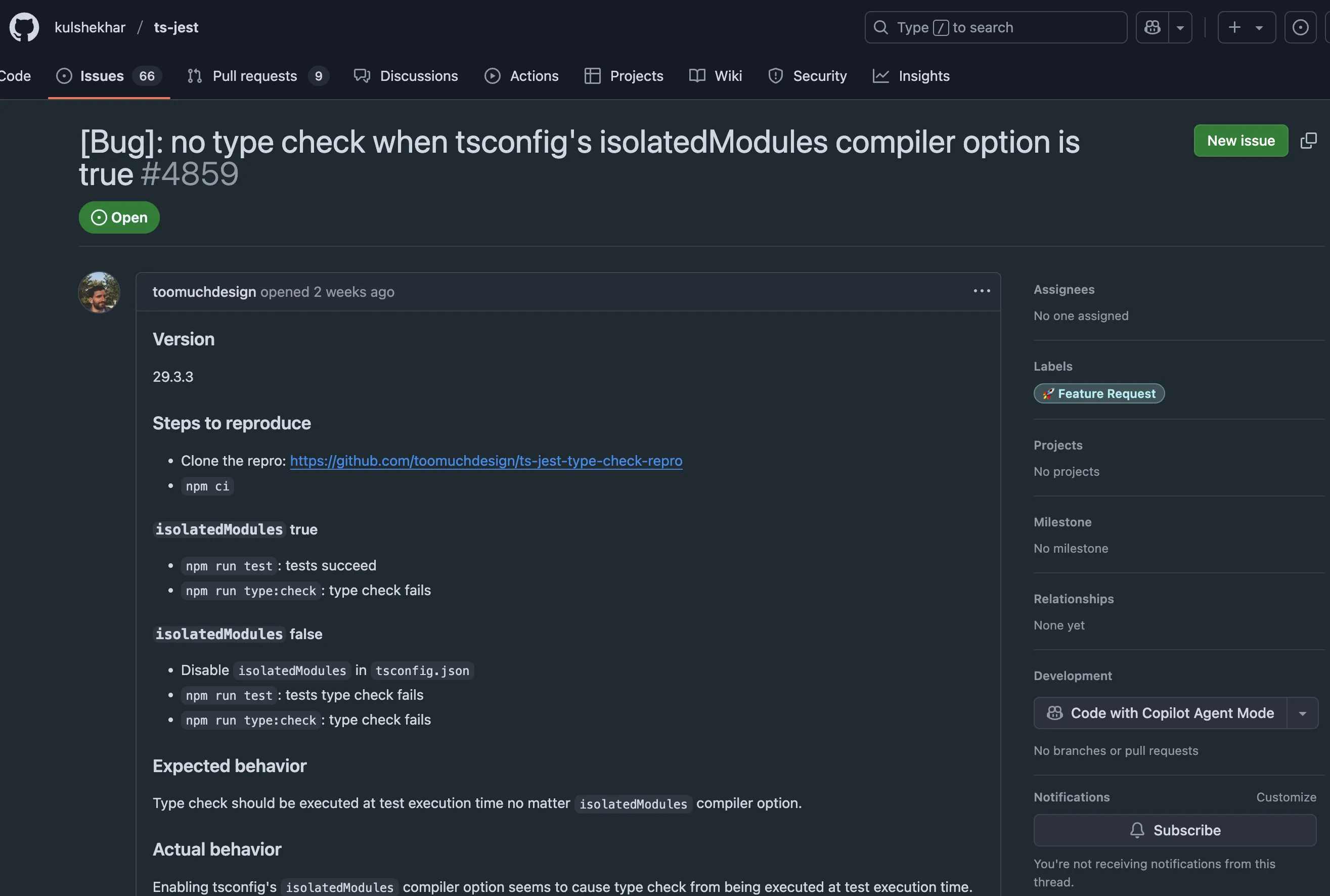Open the ts-jest repository link

tap(176, 27)
